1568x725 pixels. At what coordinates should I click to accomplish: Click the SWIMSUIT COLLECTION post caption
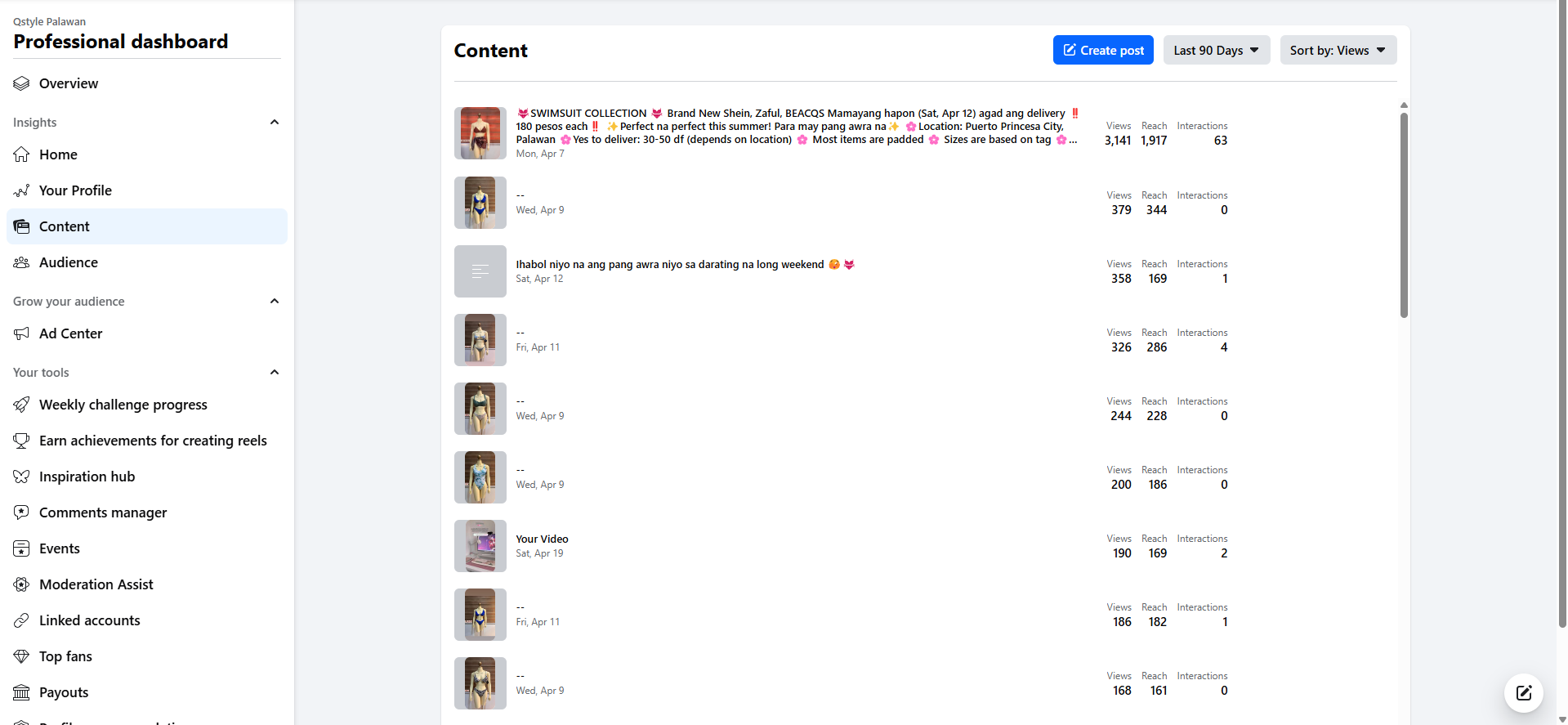[798, 127]
